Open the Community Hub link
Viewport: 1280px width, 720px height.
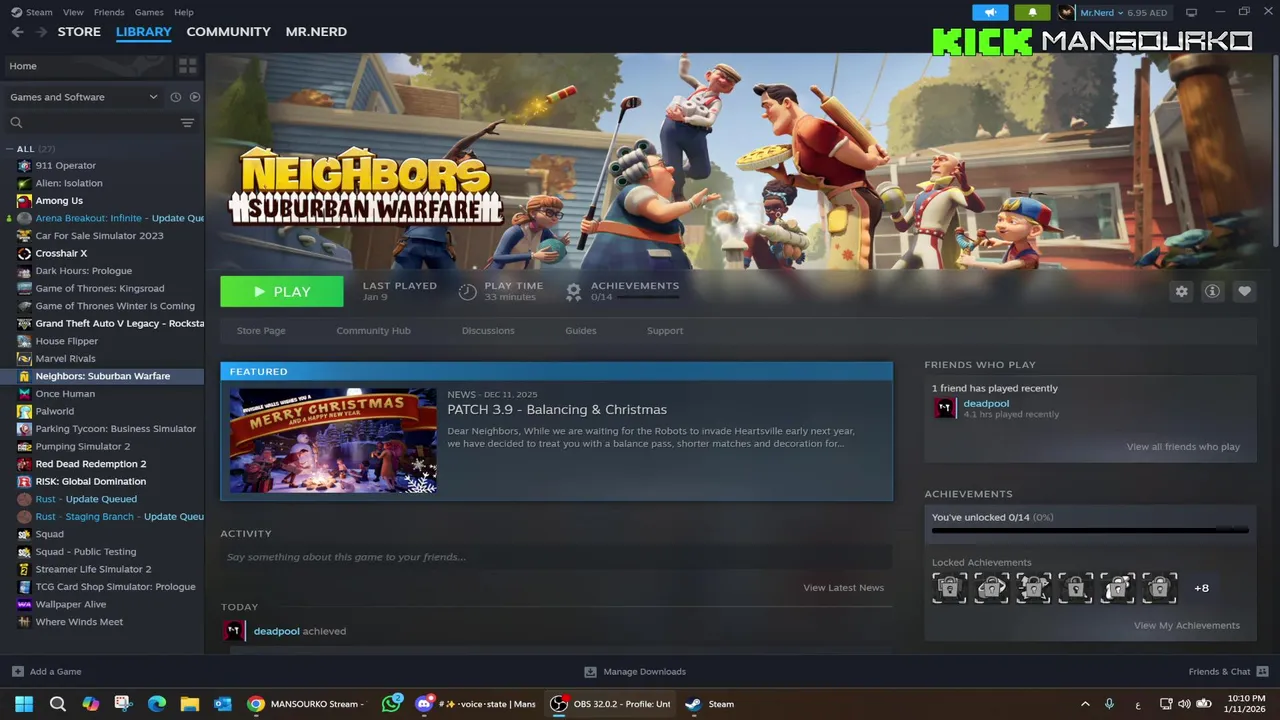click(x=373, y=331)
